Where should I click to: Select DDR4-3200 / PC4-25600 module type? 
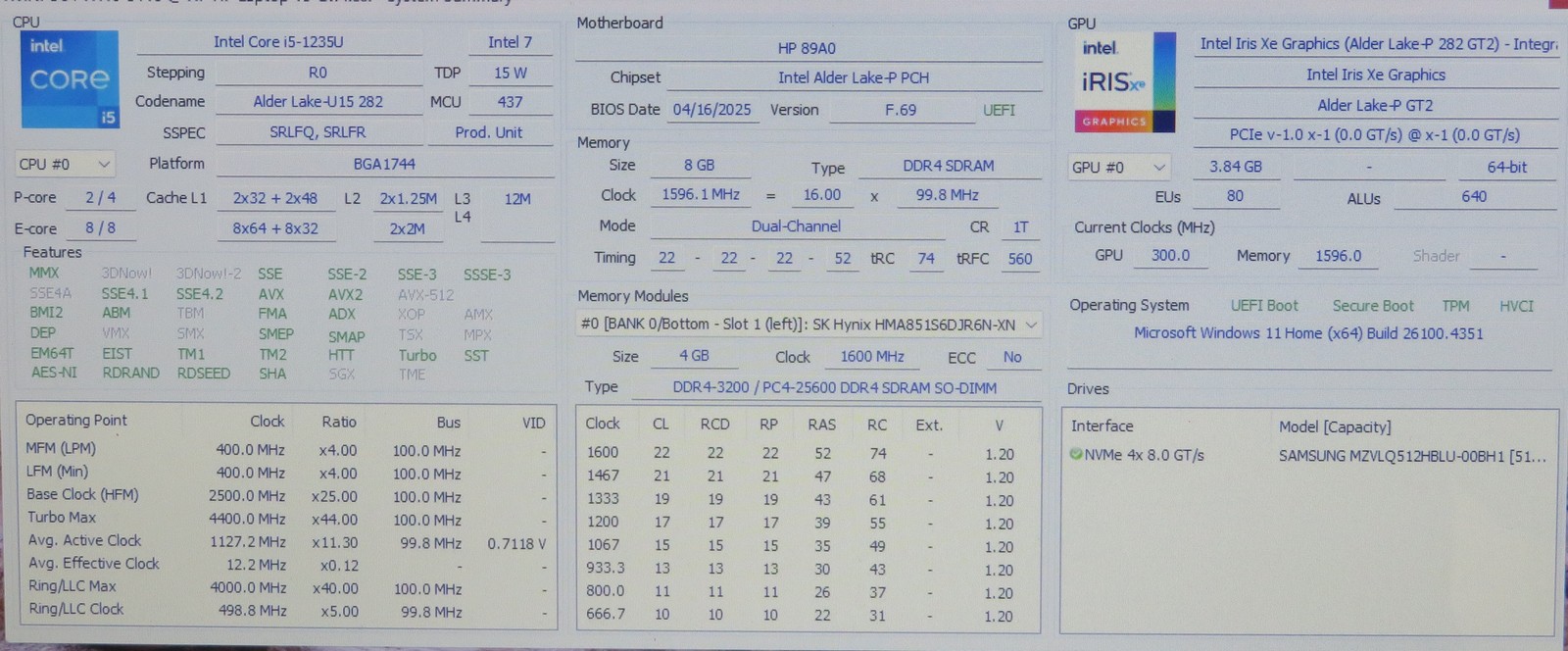click(x=835, y=388)
